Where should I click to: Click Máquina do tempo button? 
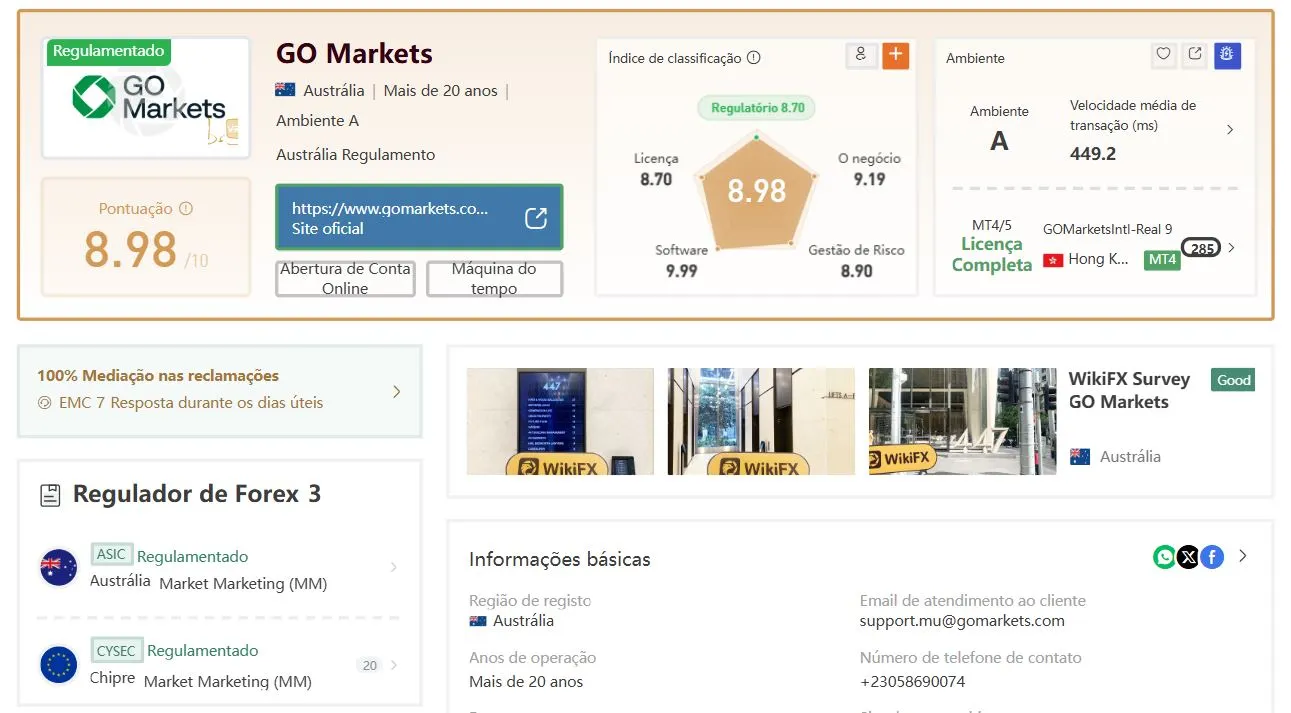[x=494, y=279]
